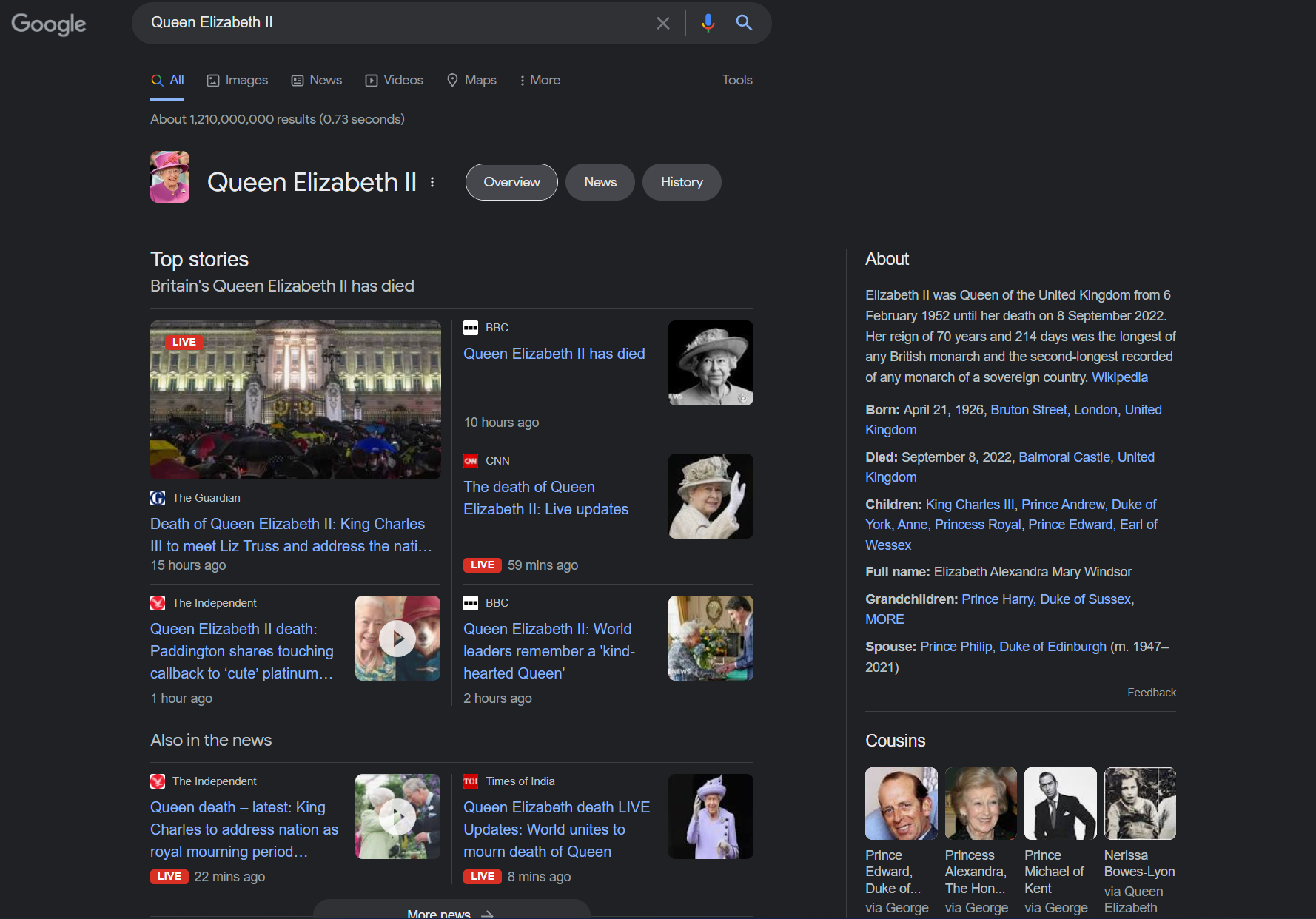Screen dimensions: 1316x919
Task: Open BBC 'World leaders remember a kind-hearted Queen'
Action: tap(549, 651)
